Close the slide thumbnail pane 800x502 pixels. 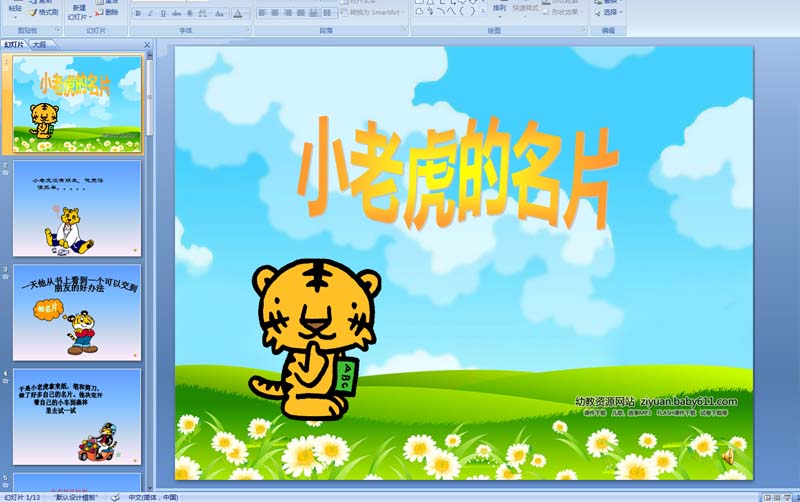147,45
